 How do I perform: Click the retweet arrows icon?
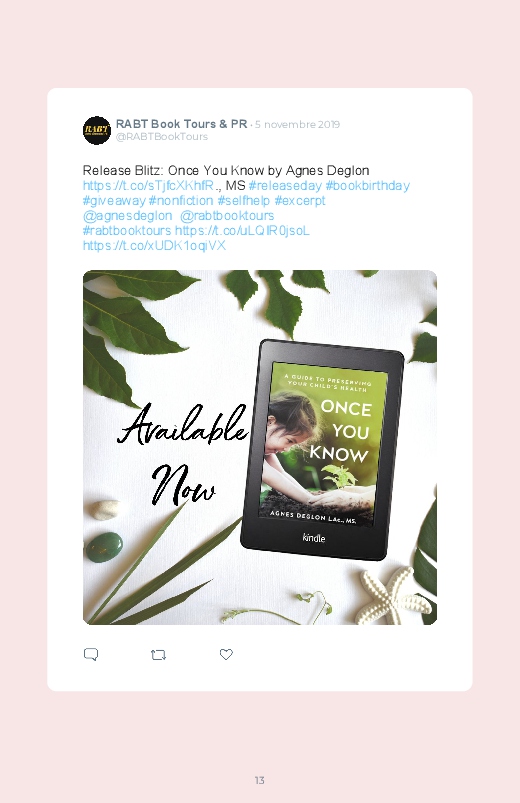click(x=158, y=654)
